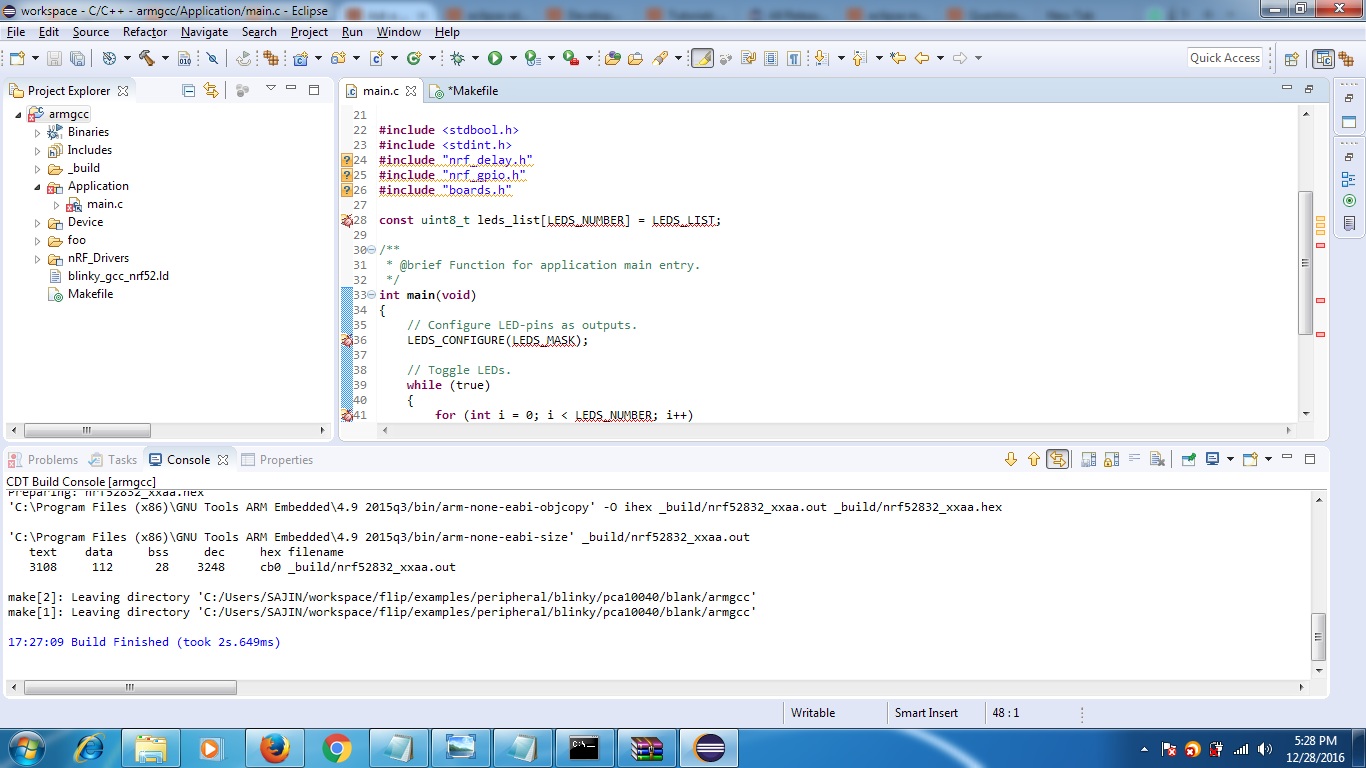Viewport: 1366px width, 768px height.
Task: Click the line 28 error marker
Action: point(347,220)
